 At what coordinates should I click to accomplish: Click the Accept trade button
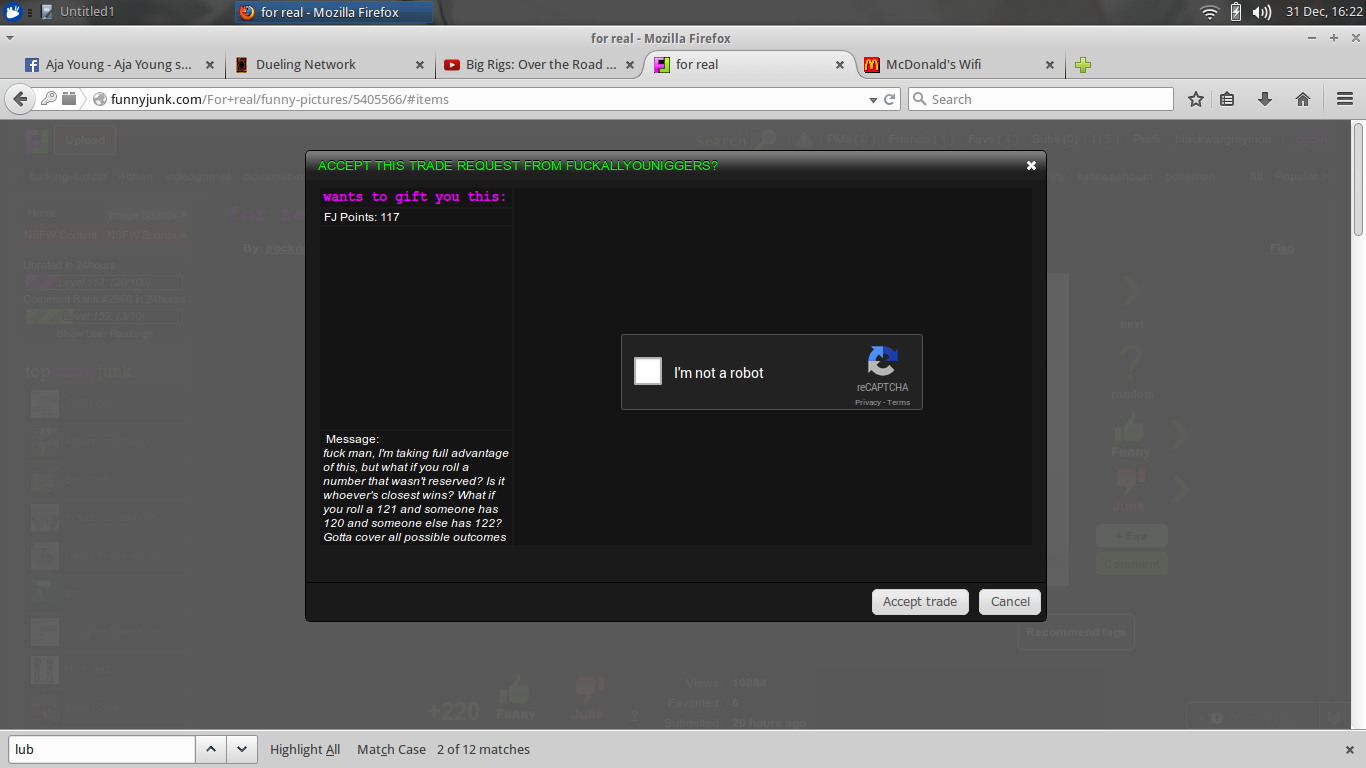919,602
